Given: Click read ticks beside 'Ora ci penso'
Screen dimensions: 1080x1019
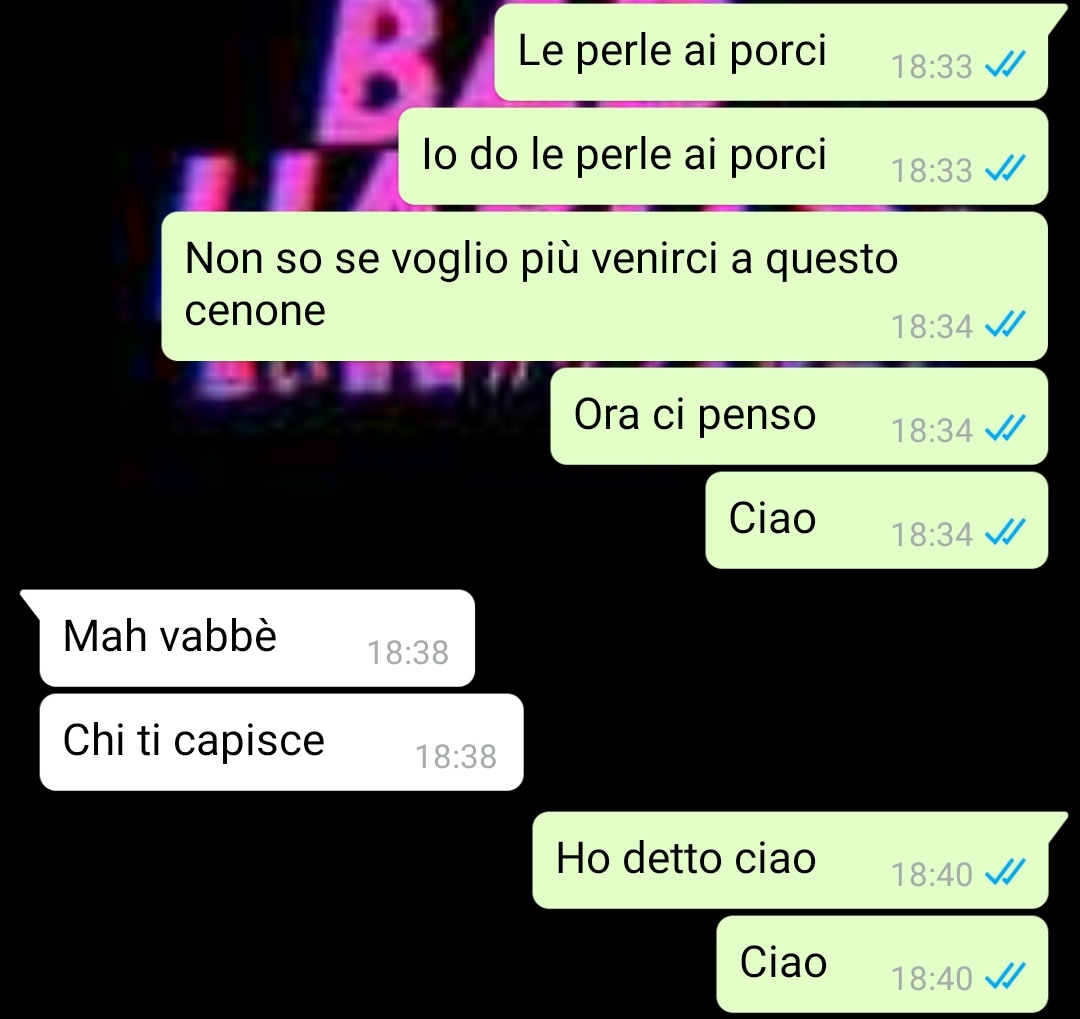Looking at the screenshot, I should [x=1005, y=428].
